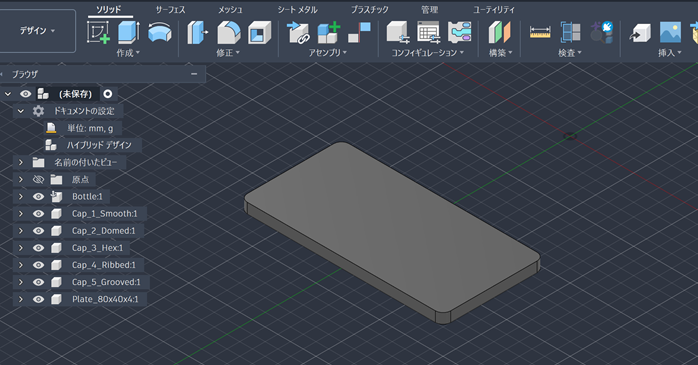Screen dimensions: 698x365
Task: Switch to the シート メタル tab
Action: 297,9
